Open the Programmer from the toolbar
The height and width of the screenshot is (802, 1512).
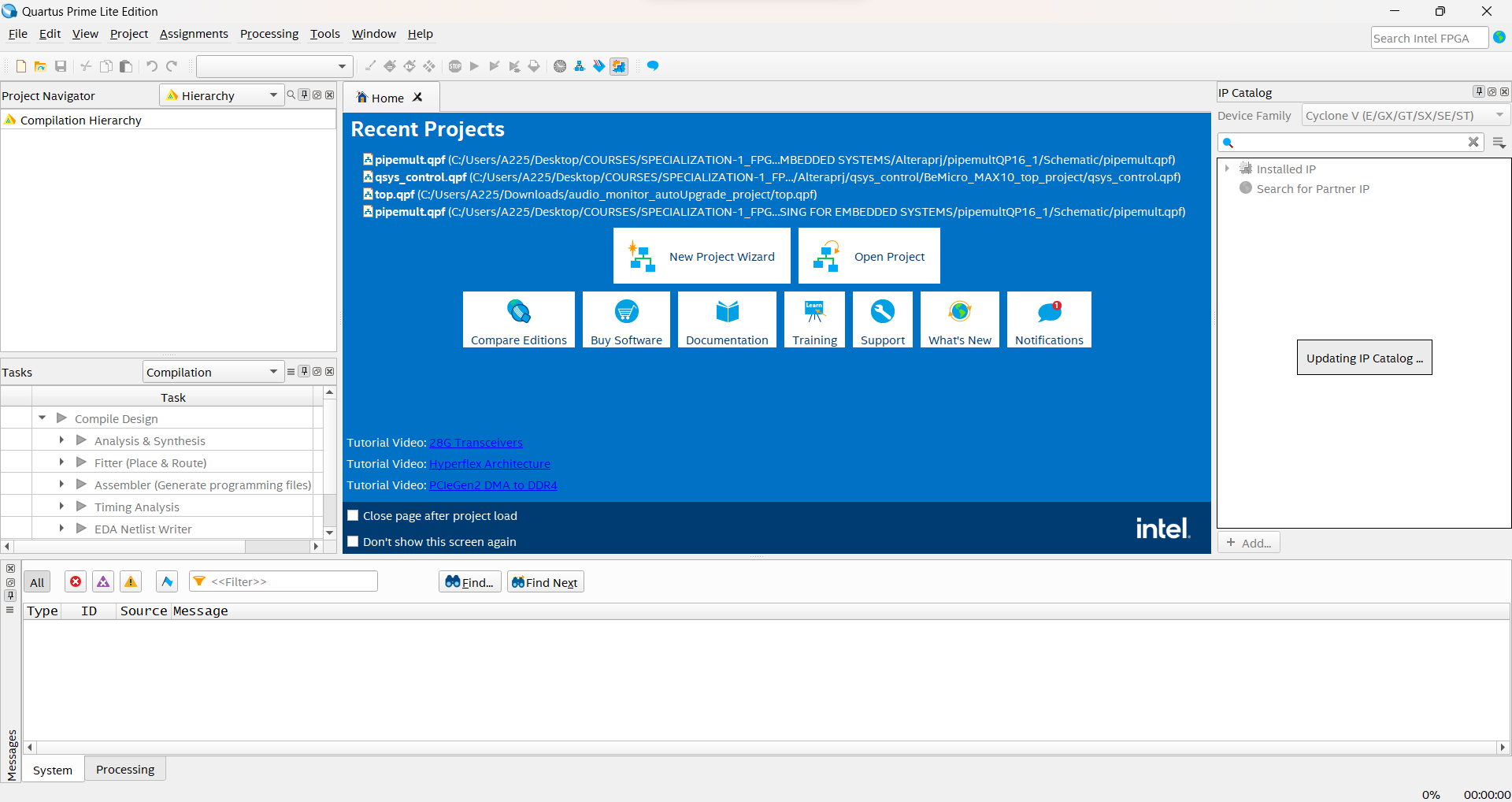[598, 66]
